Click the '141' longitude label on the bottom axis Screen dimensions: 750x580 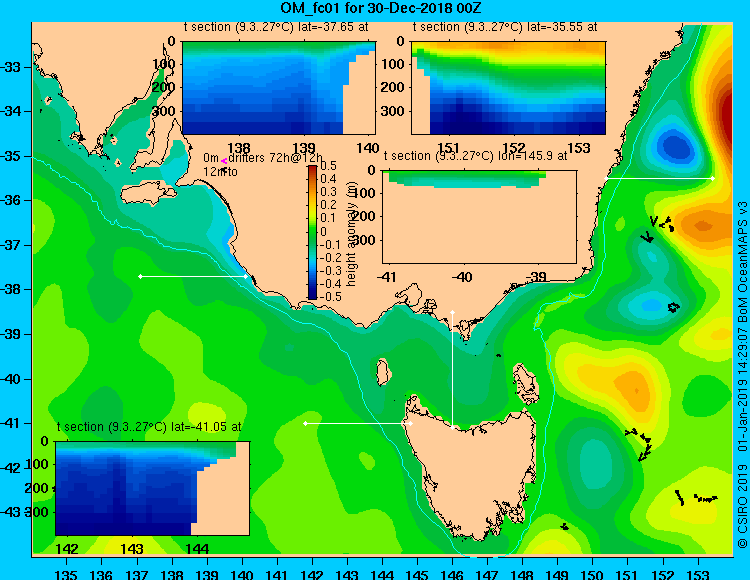(x=277, y=575)
